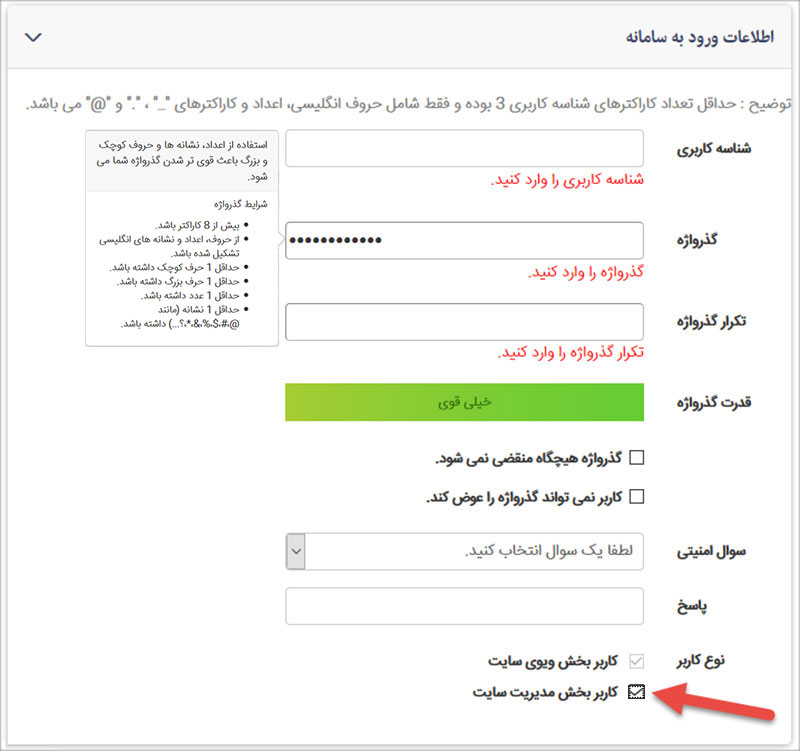Tick کاربر نمی تواند گذرواژه را عوض کند checkbox
This screenshot has height=751, width=800.
tap(636, 496)
